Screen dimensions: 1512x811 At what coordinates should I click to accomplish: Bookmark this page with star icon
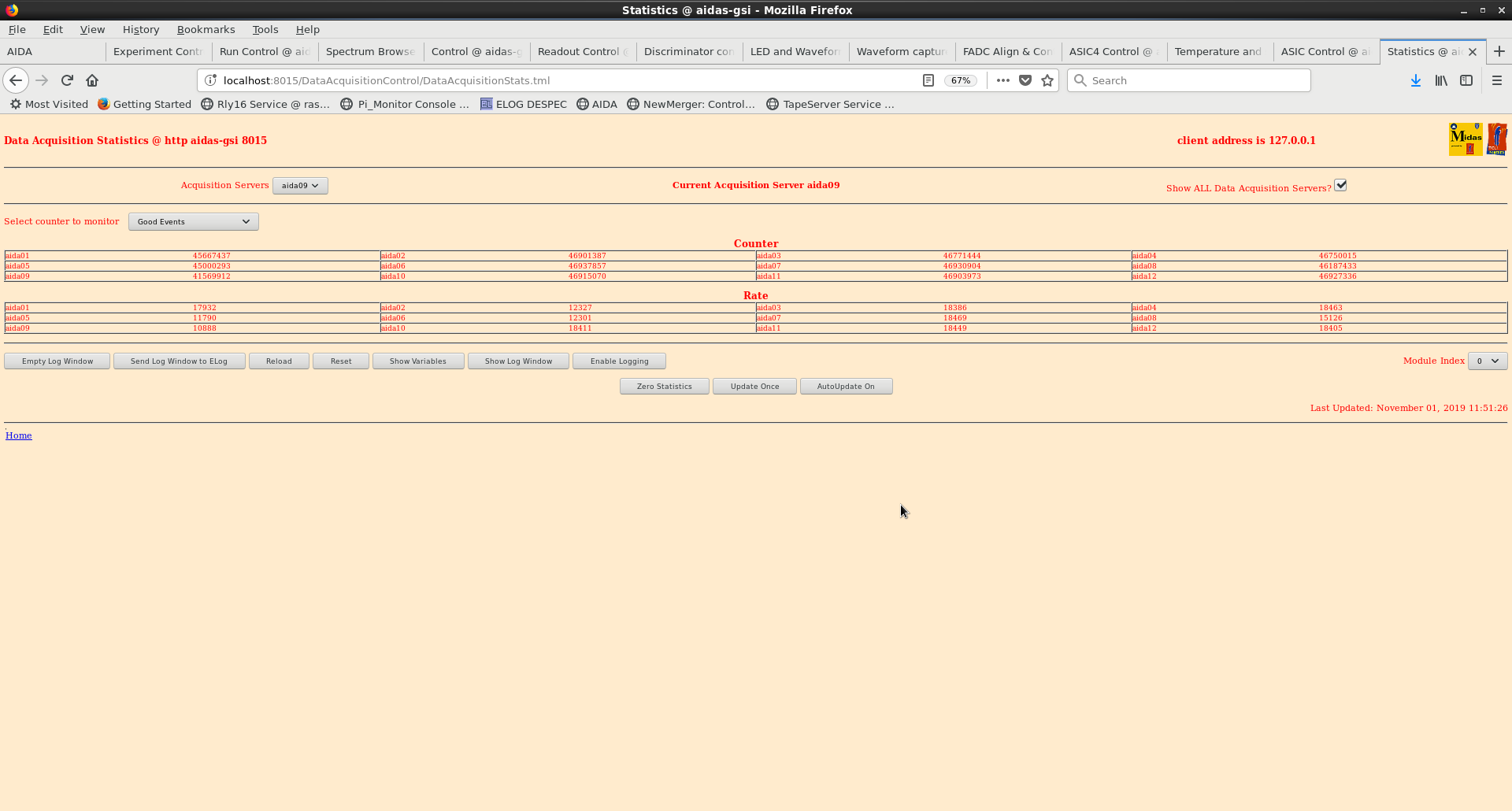(1047, 80)
